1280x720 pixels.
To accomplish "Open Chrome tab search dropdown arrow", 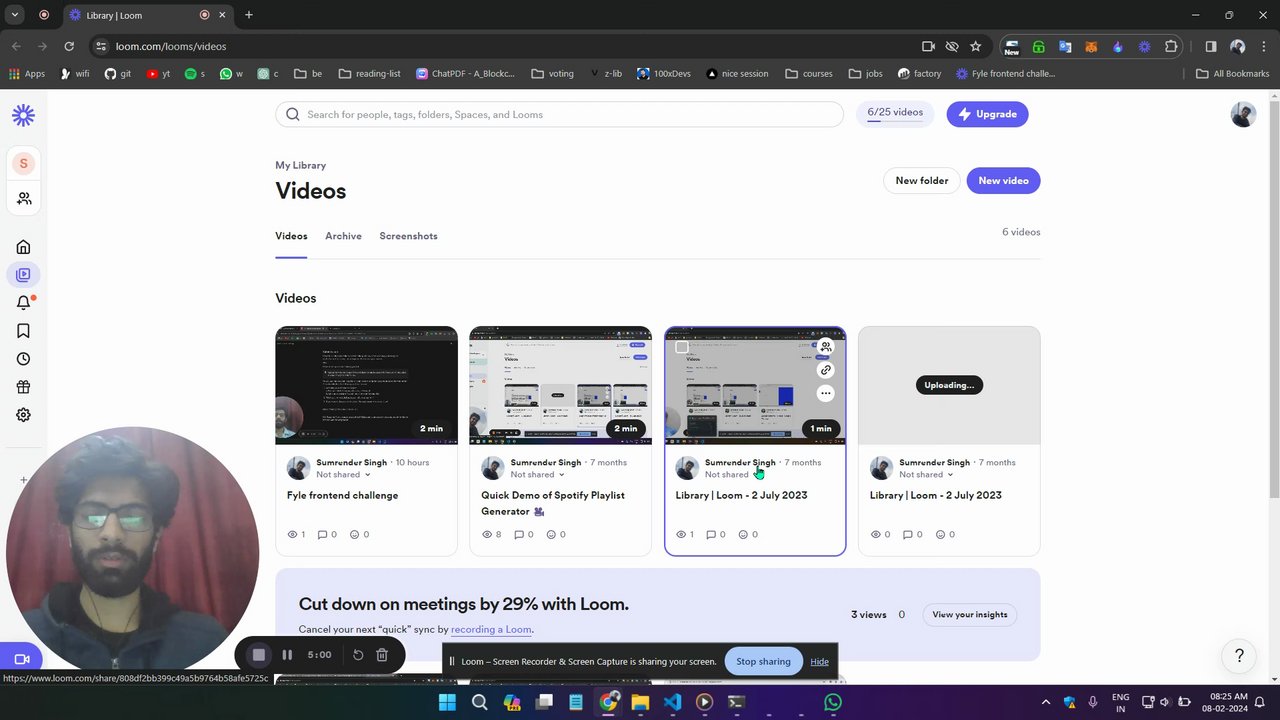I will pos(15,15).
